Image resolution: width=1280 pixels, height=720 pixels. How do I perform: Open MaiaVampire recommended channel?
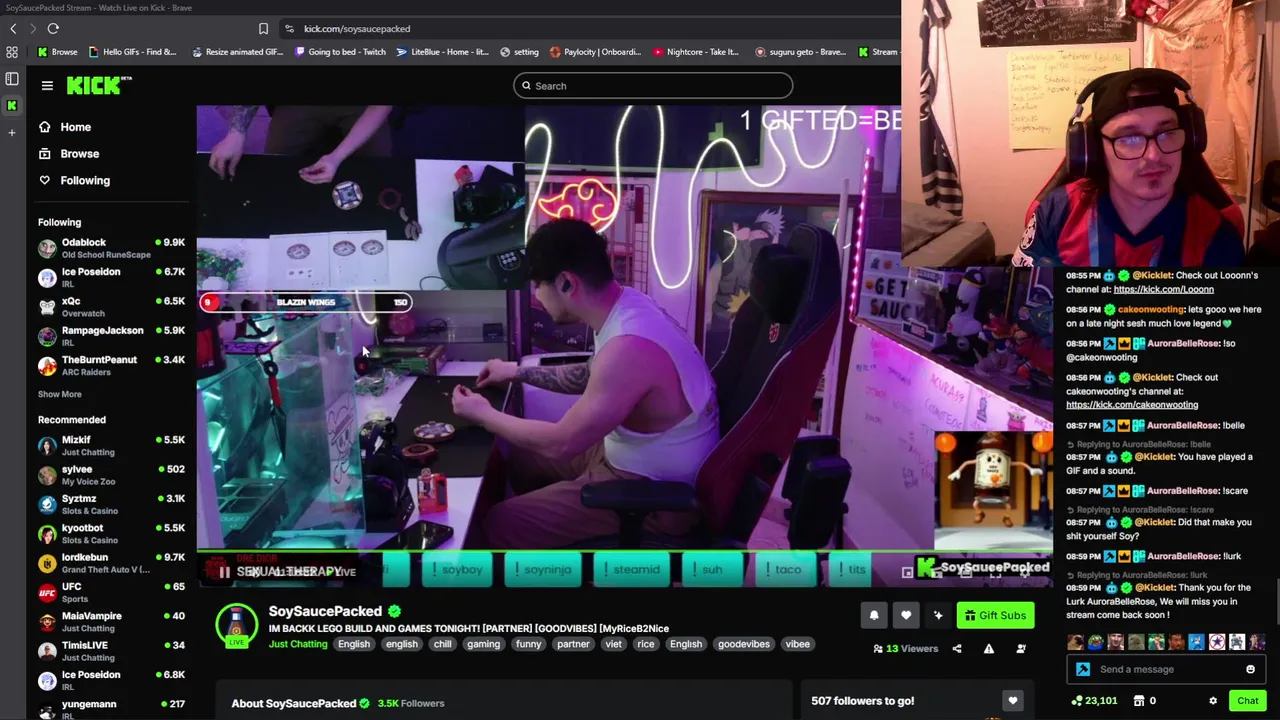point(110,622)
